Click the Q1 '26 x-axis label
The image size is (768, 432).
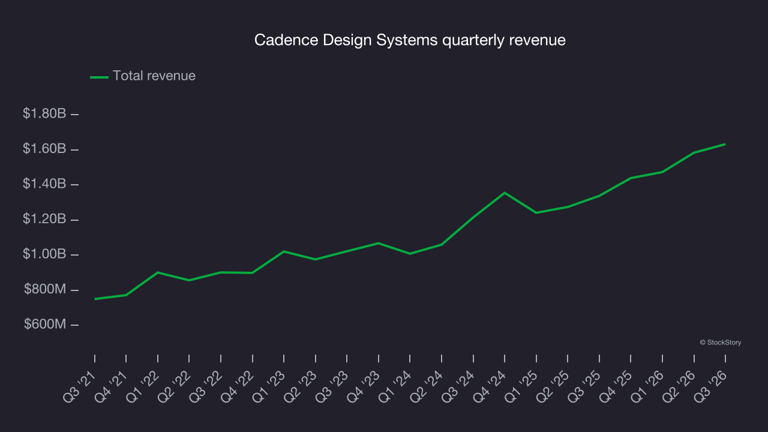click(647, 387)
